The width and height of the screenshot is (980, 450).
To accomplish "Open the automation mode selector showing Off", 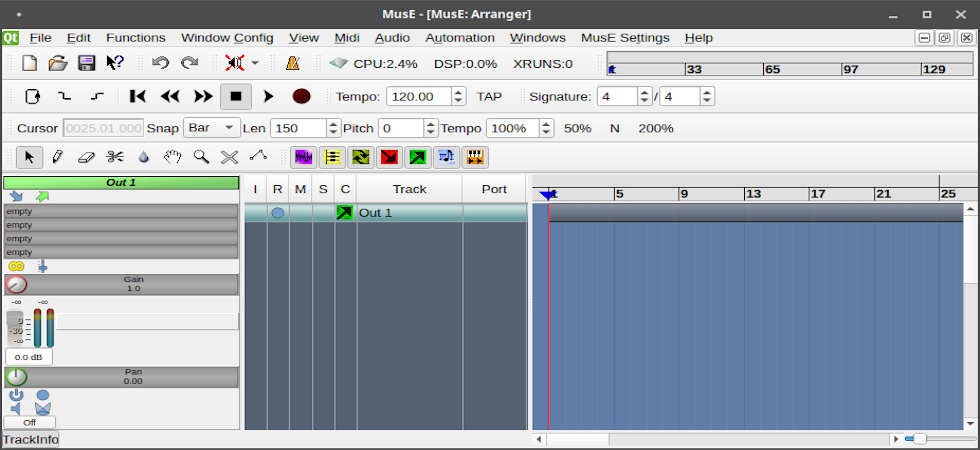I will click(29, 422).
